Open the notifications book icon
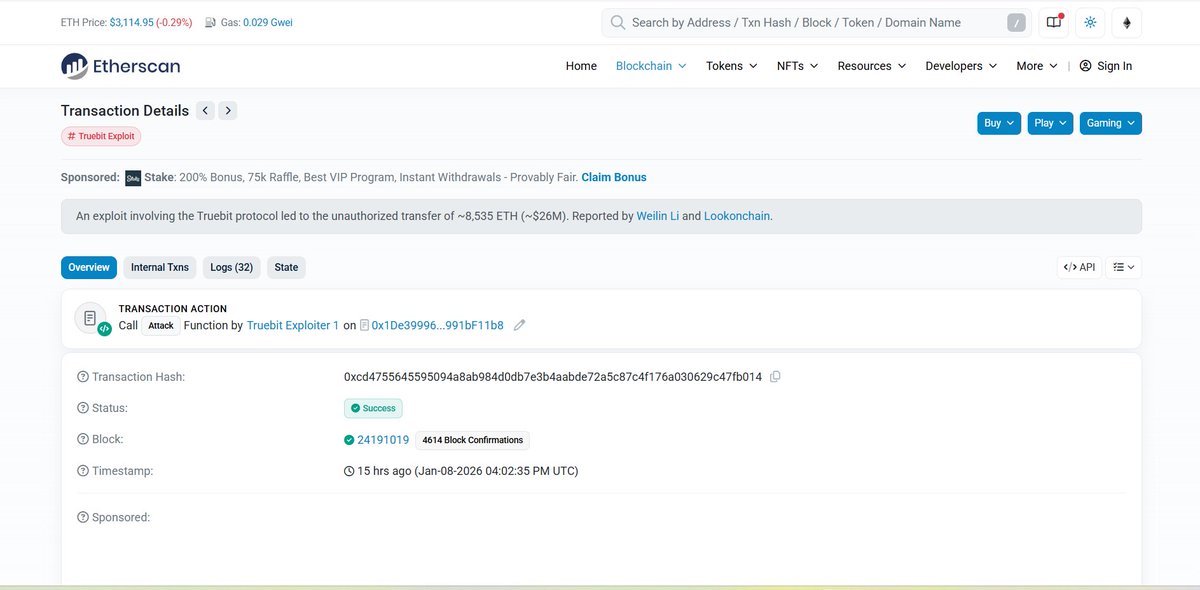The width and height of the screenshot is (1200, 590). (x=1053, y=23)
